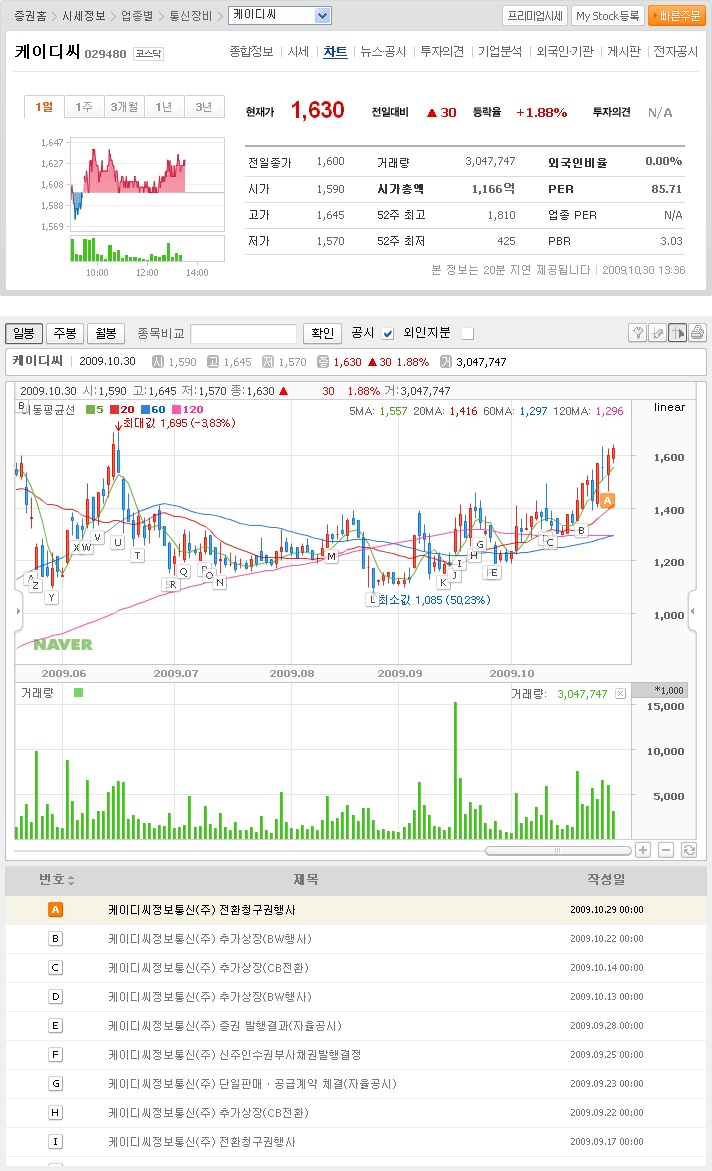This screenshot has height=1171, width=712.
Task: Select the 1일 mini chart tab
Action: point(44,107)
